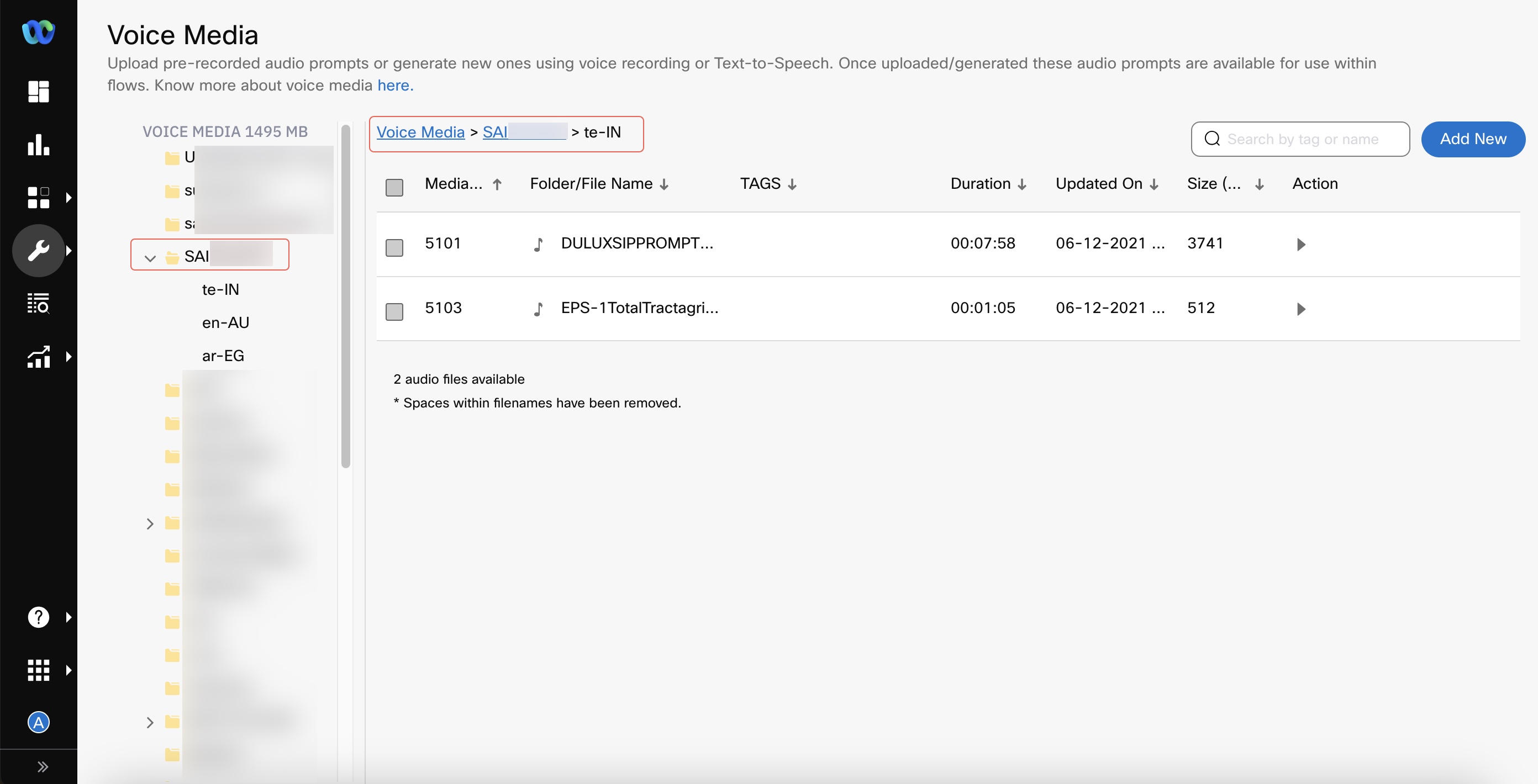
Task: Sort by Media ID column arrow
Action: pos(497,184)
